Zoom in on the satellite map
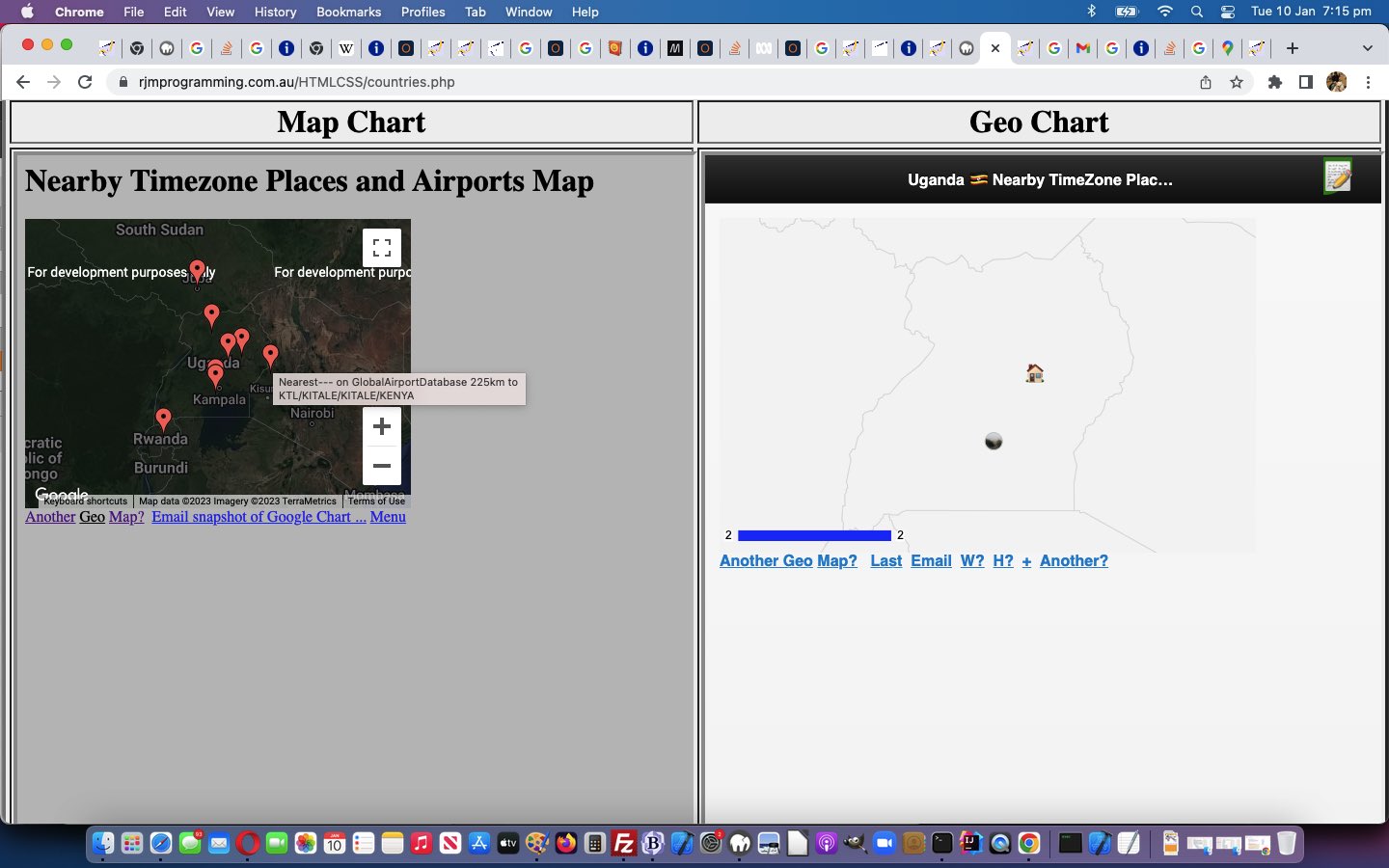1389x868 pixels. point(382,426)
